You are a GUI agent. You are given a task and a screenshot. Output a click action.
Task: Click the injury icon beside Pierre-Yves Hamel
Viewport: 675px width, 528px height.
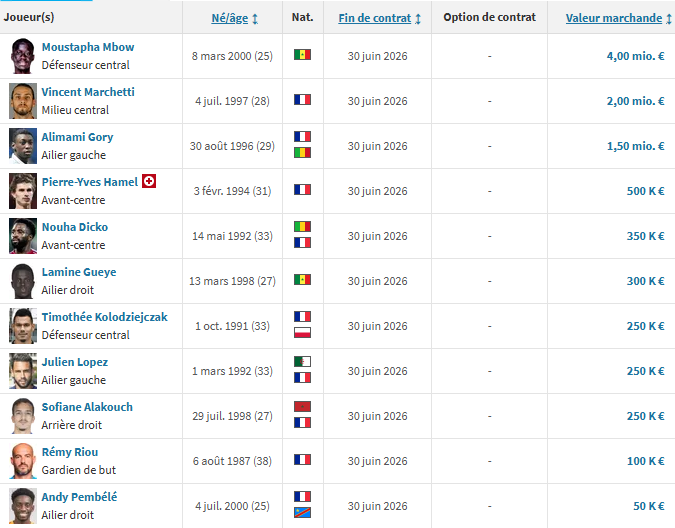point(149,182)
